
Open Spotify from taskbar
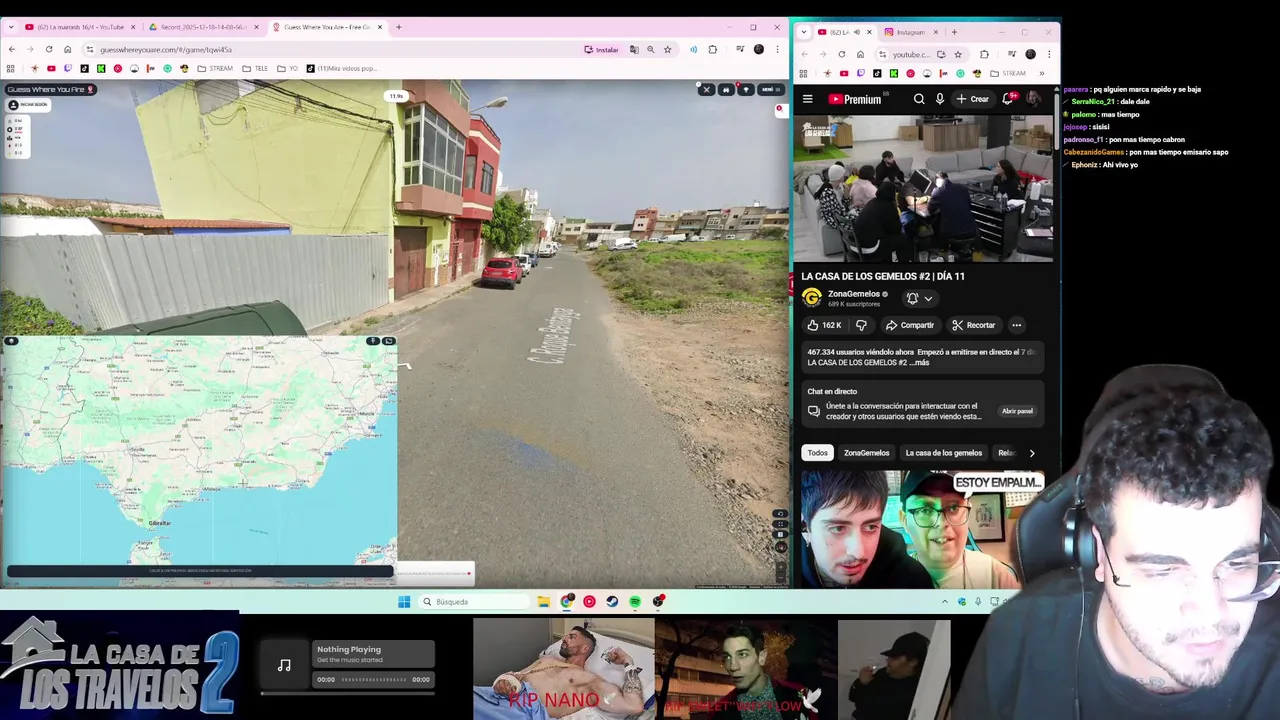click(x=635, y=602)
